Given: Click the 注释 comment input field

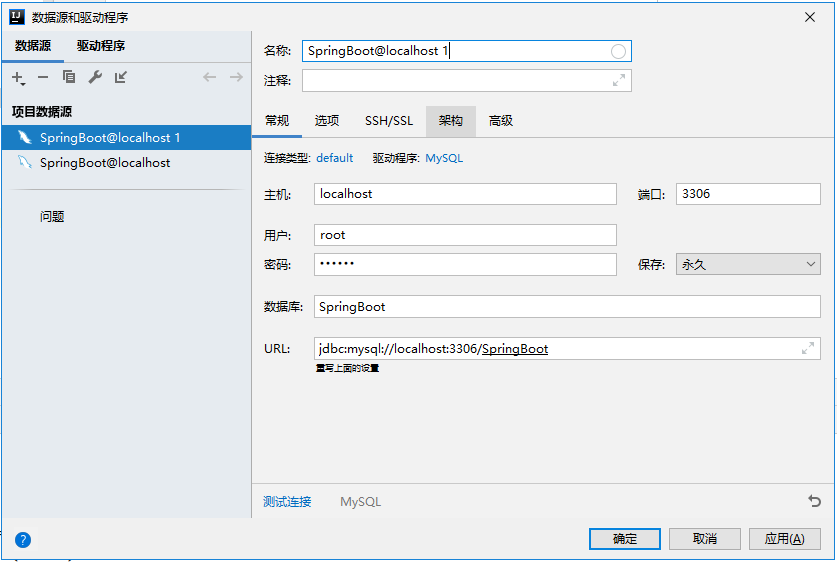Looking at the screenshot, I should pos(467,81).
